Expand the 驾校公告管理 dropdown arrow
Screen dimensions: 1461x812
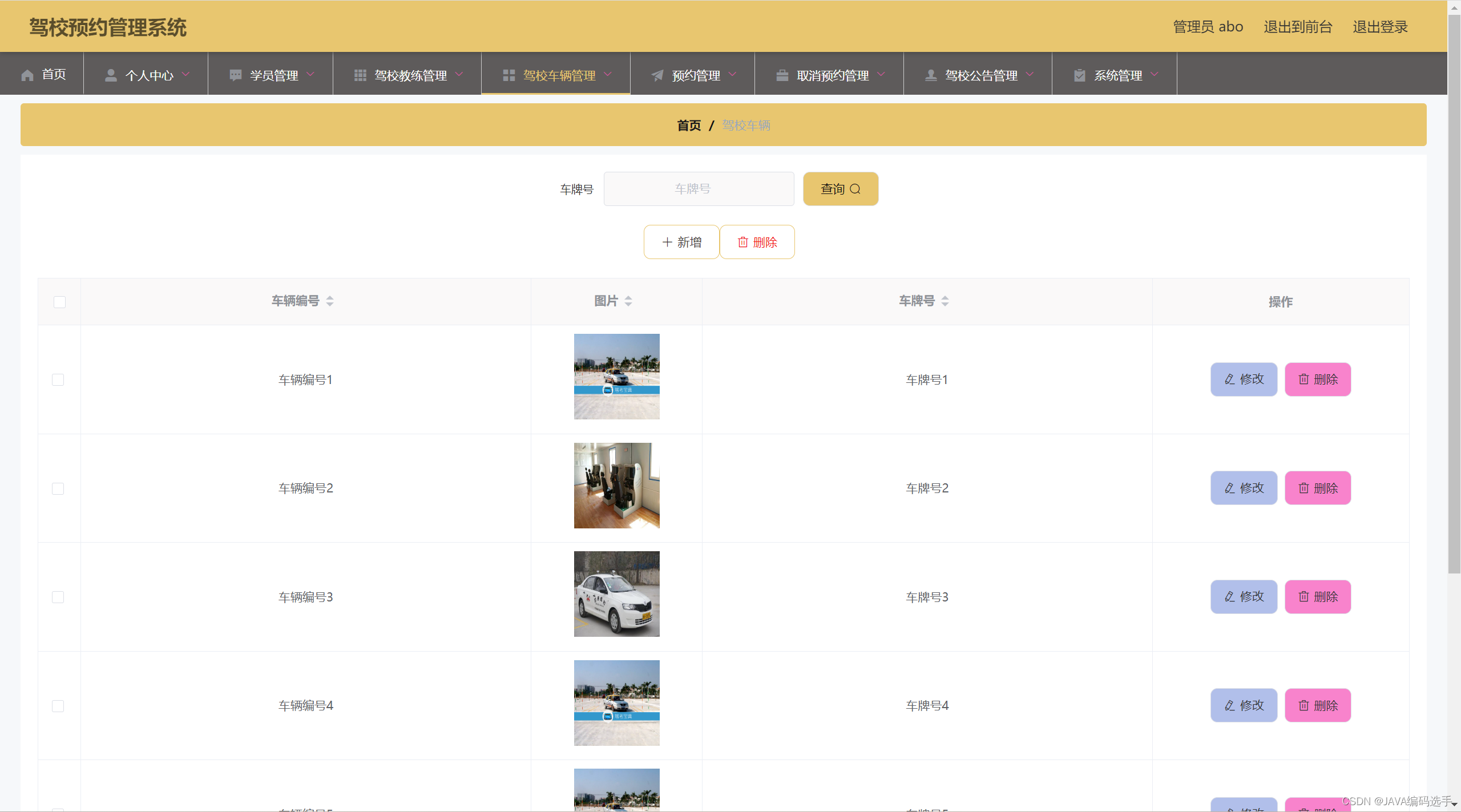click(1030, 74)
